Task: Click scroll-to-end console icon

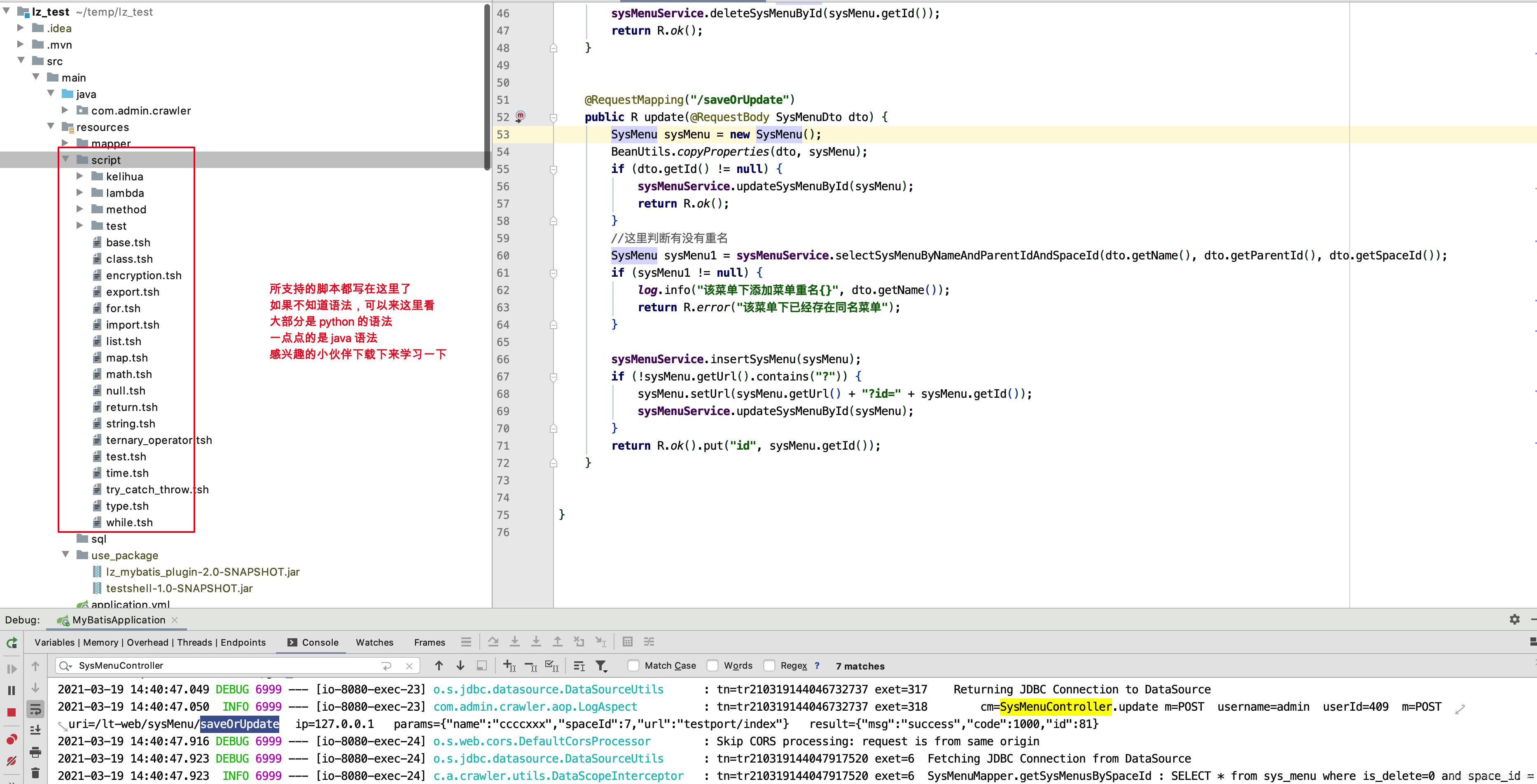Action: (x=35, y=730)
